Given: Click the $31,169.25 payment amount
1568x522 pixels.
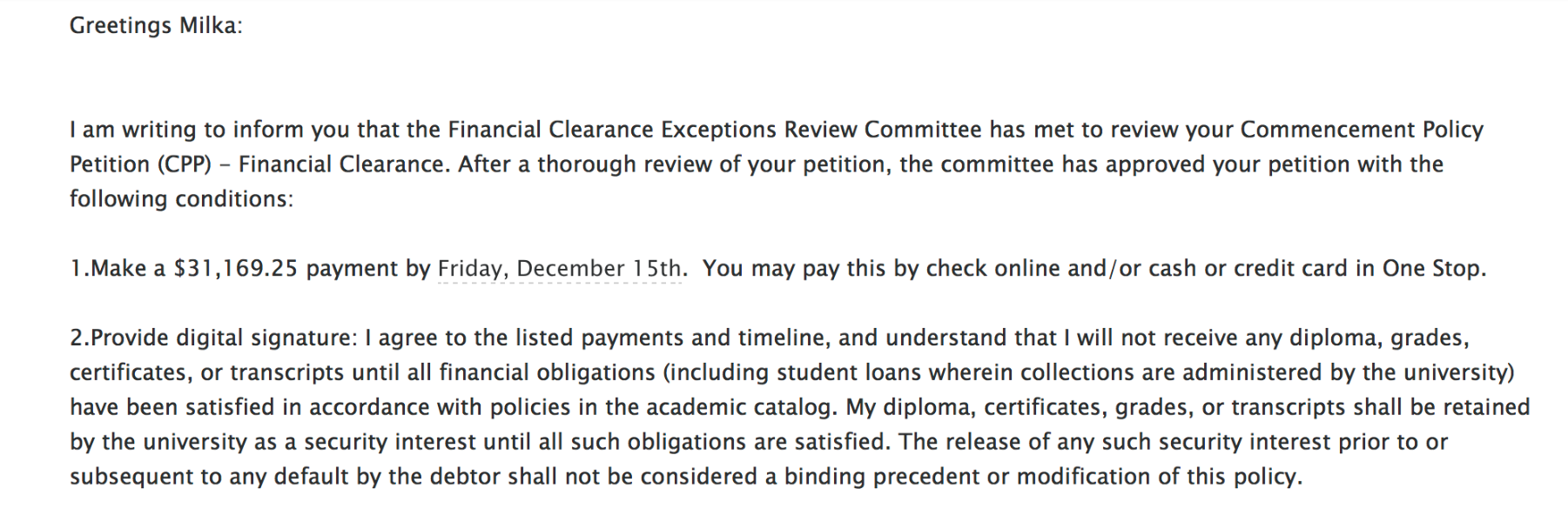Looking at the screenshot, I should click(236, 269).
